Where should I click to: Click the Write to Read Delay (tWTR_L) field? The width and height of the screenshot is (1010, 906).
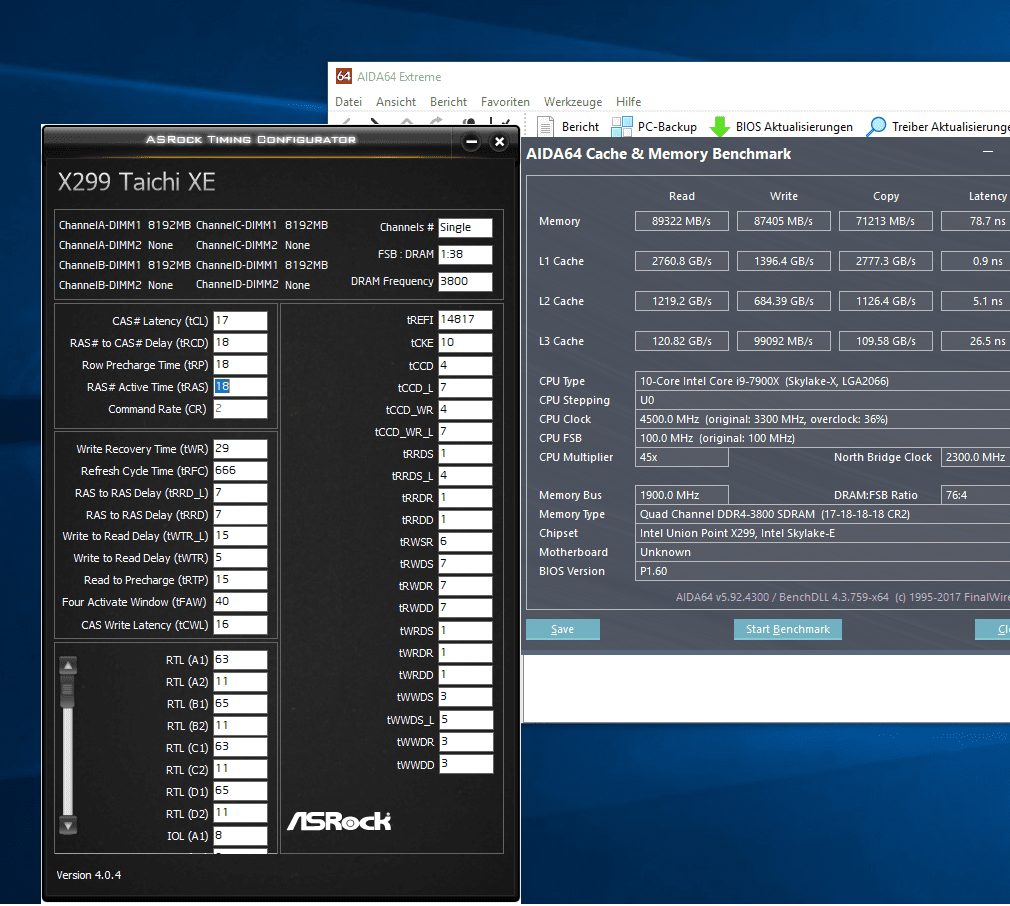[240, 536]
